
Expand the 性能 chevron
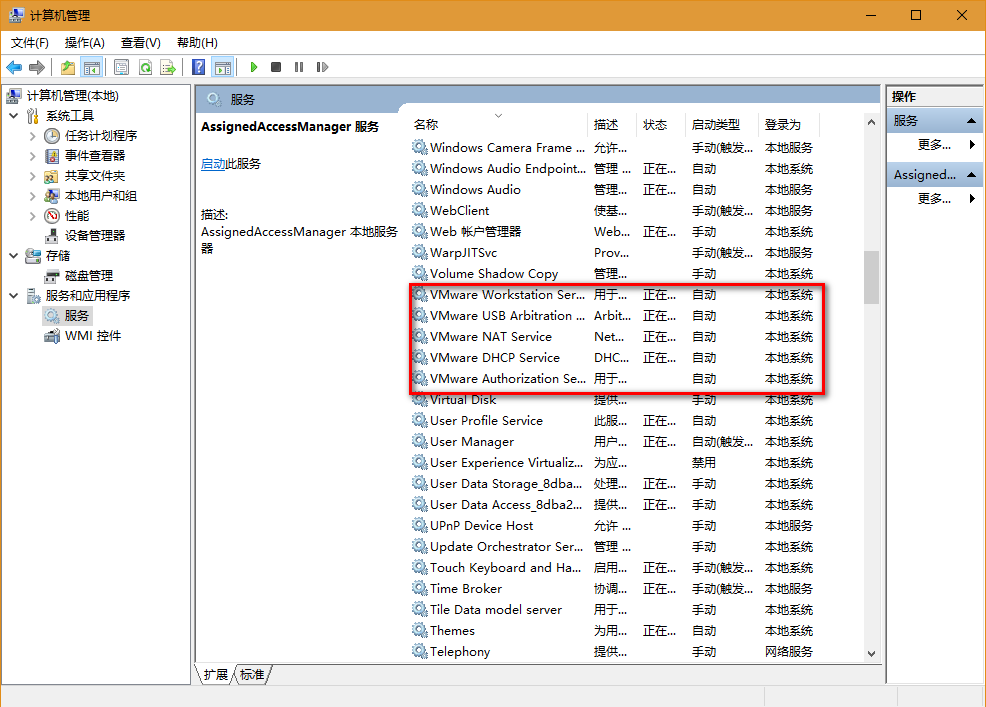tap(32, 216)
